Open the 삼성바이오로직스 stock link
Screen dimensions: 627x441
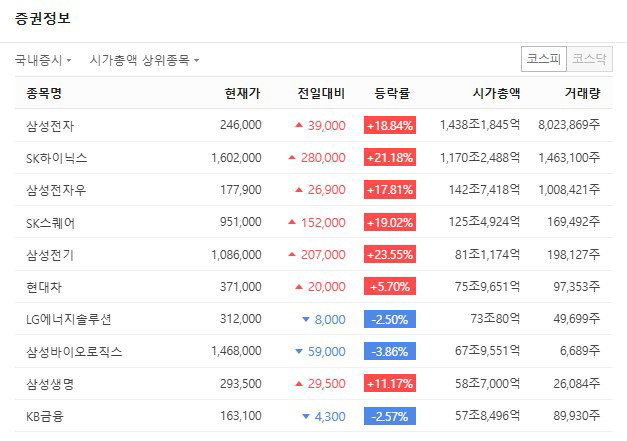[x=74, y=351]
